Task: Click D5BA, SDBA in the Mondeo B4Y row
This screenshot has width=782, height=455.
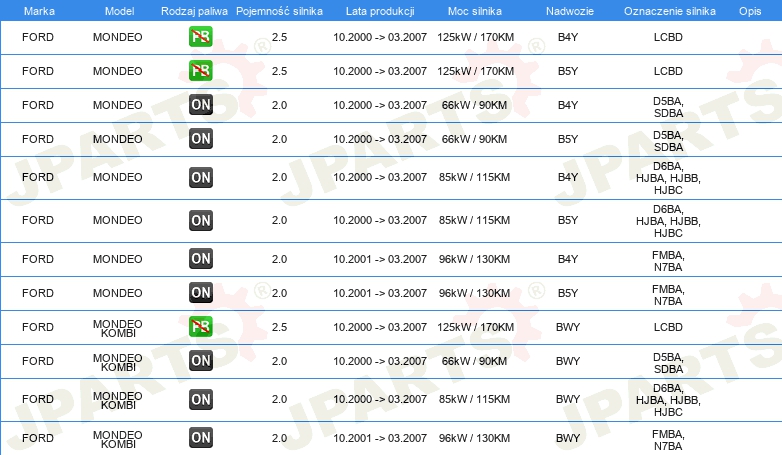Action: point(668,107)
